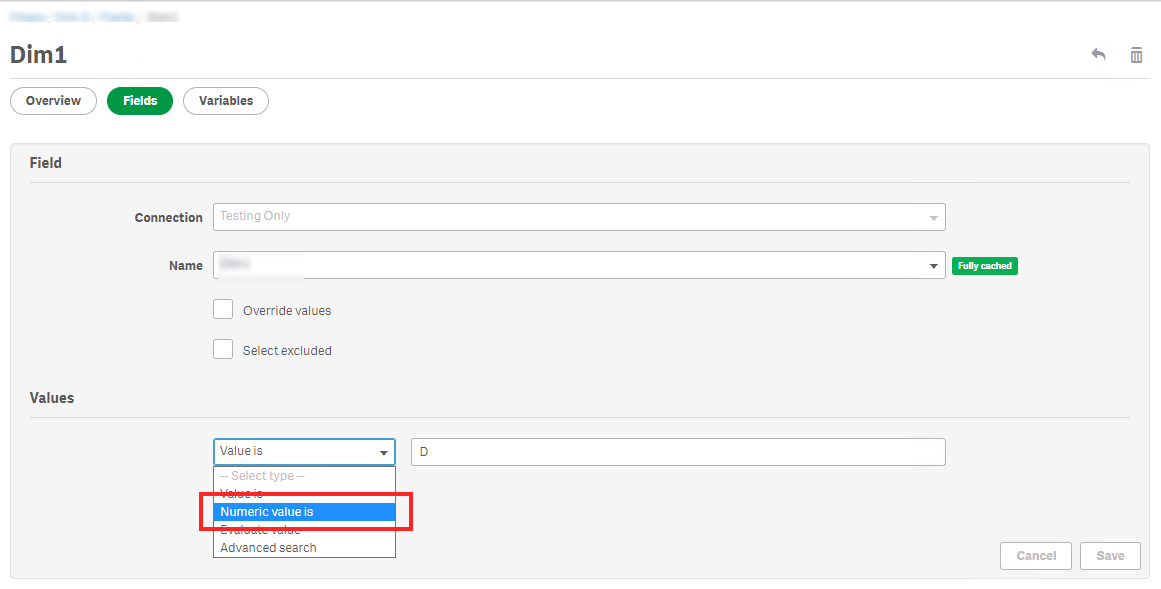Click the green Fully cached badge
Viewport: 1161px width, 589px height.
pos(984,266)
